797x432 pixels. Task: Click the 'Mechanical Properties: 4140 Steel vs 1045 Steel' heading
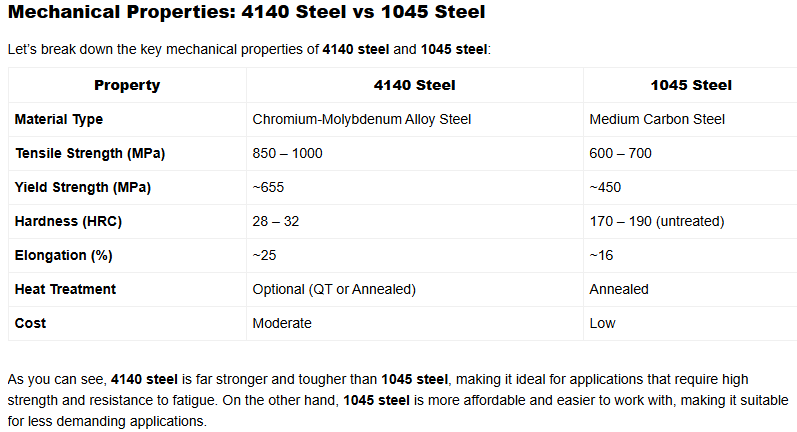[x=244, y=15]
